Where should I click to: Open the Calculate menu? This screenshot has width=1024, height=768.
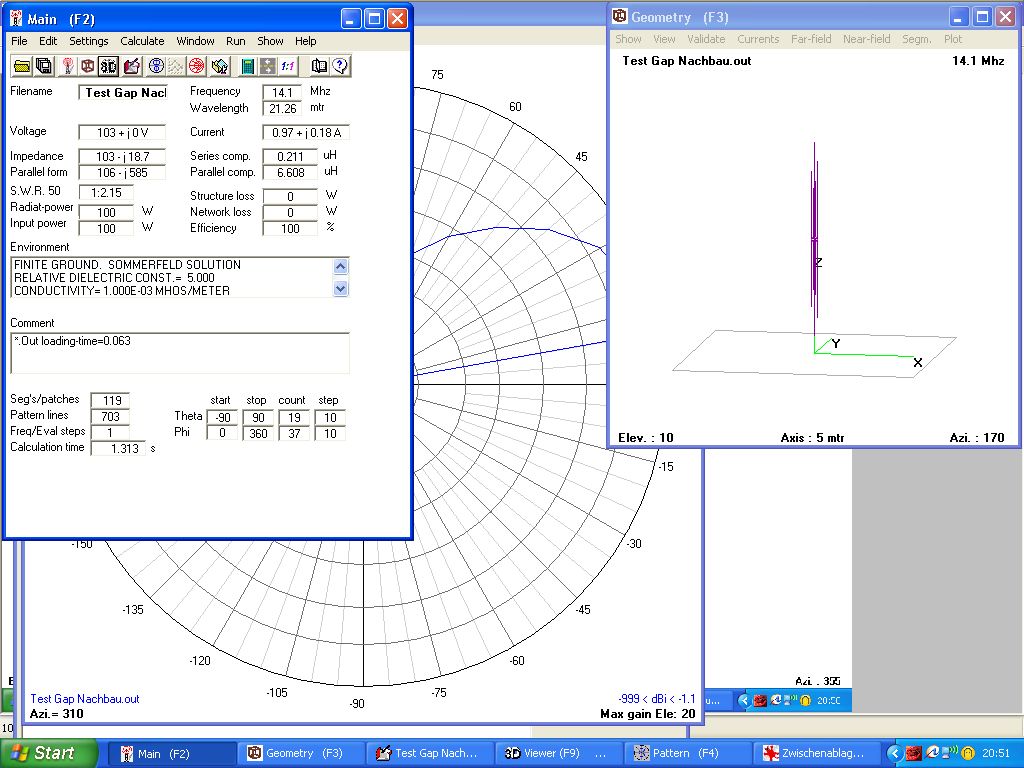click(x=142, y=41)
